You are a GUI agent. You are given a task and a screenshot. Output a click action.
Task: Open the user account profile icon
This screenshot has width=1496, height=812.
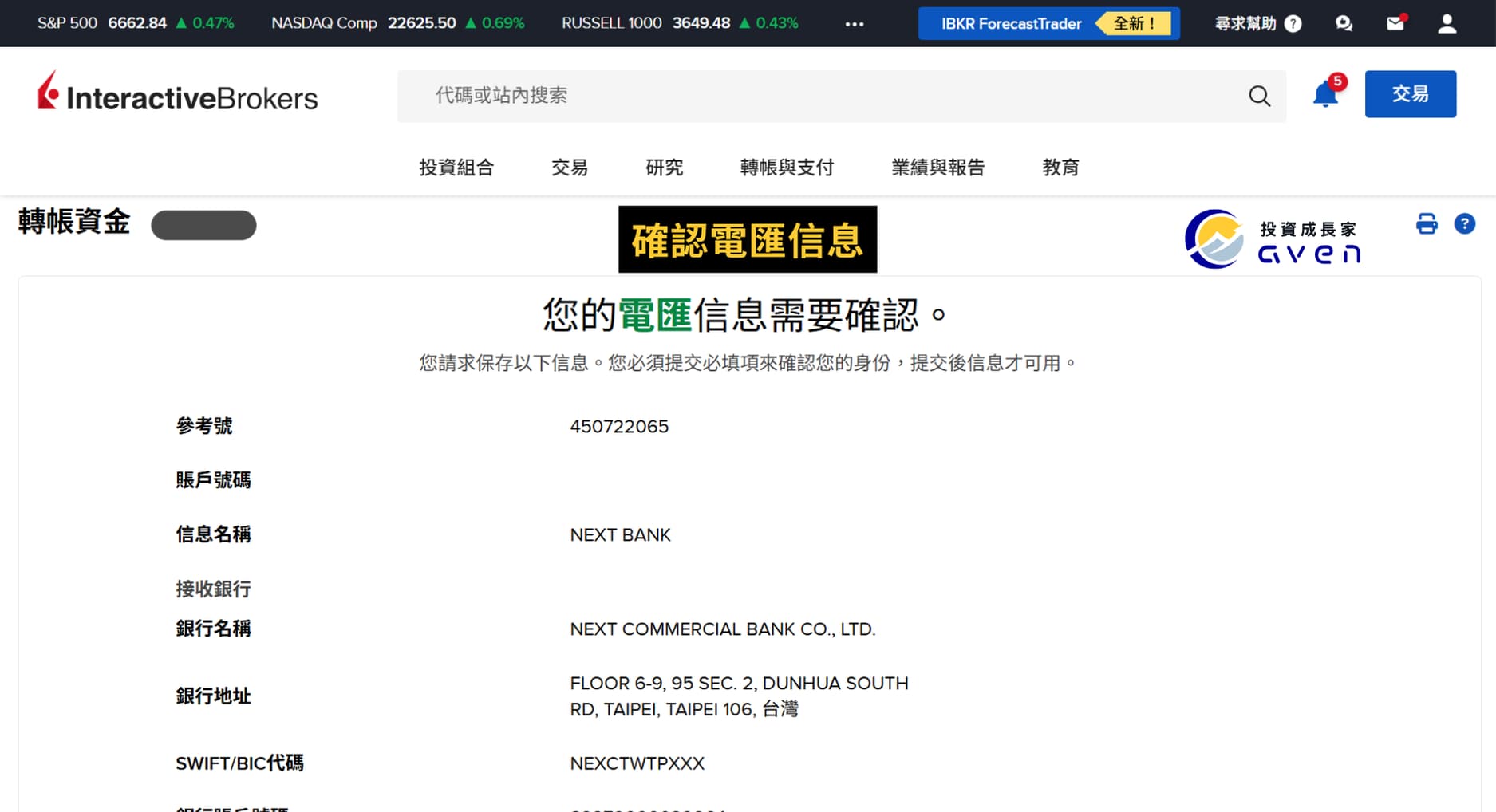(1447, 24)
